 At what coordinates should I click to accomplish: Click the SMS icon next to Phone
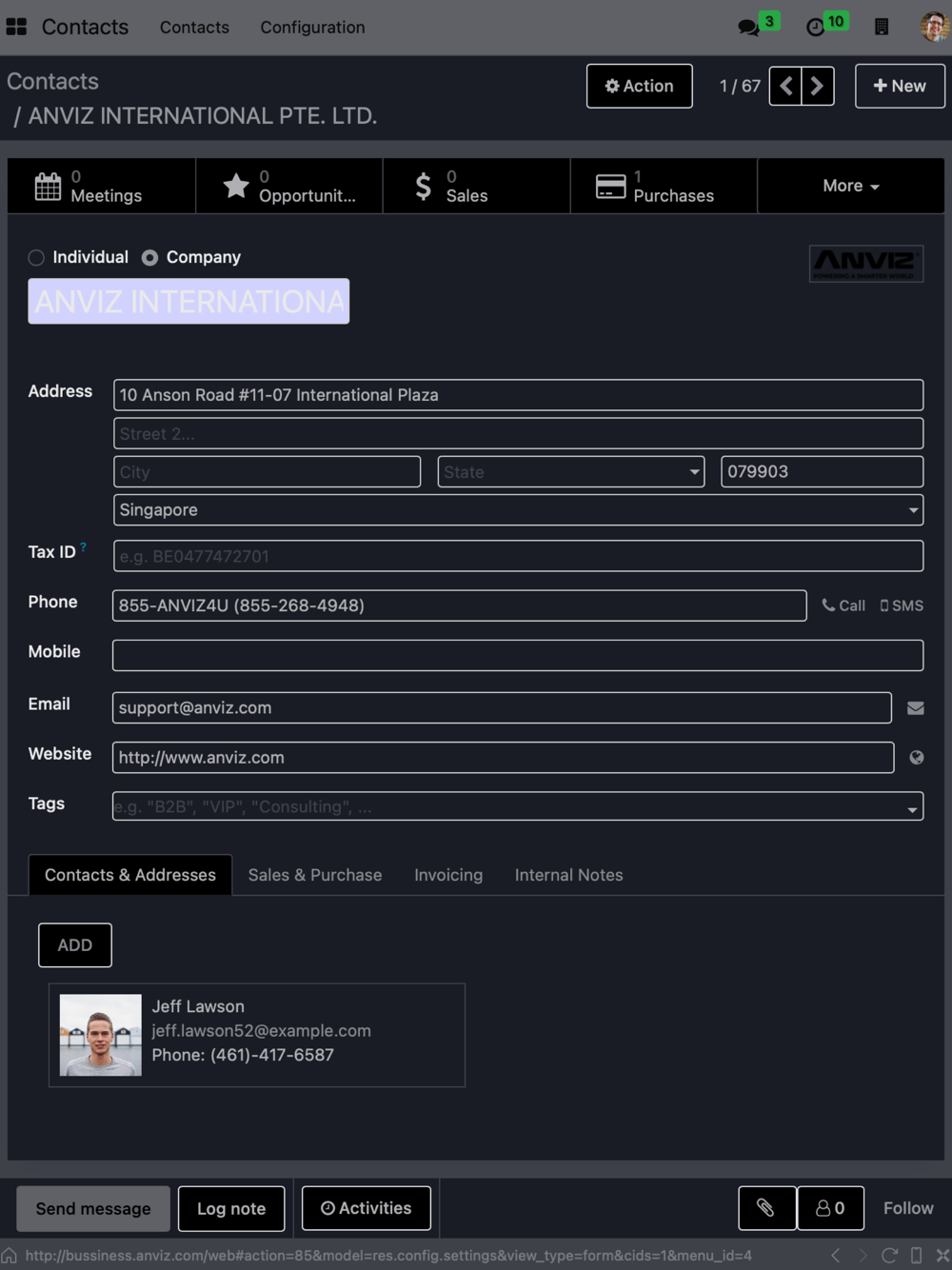pyautogui.click(x=902, y=605)
